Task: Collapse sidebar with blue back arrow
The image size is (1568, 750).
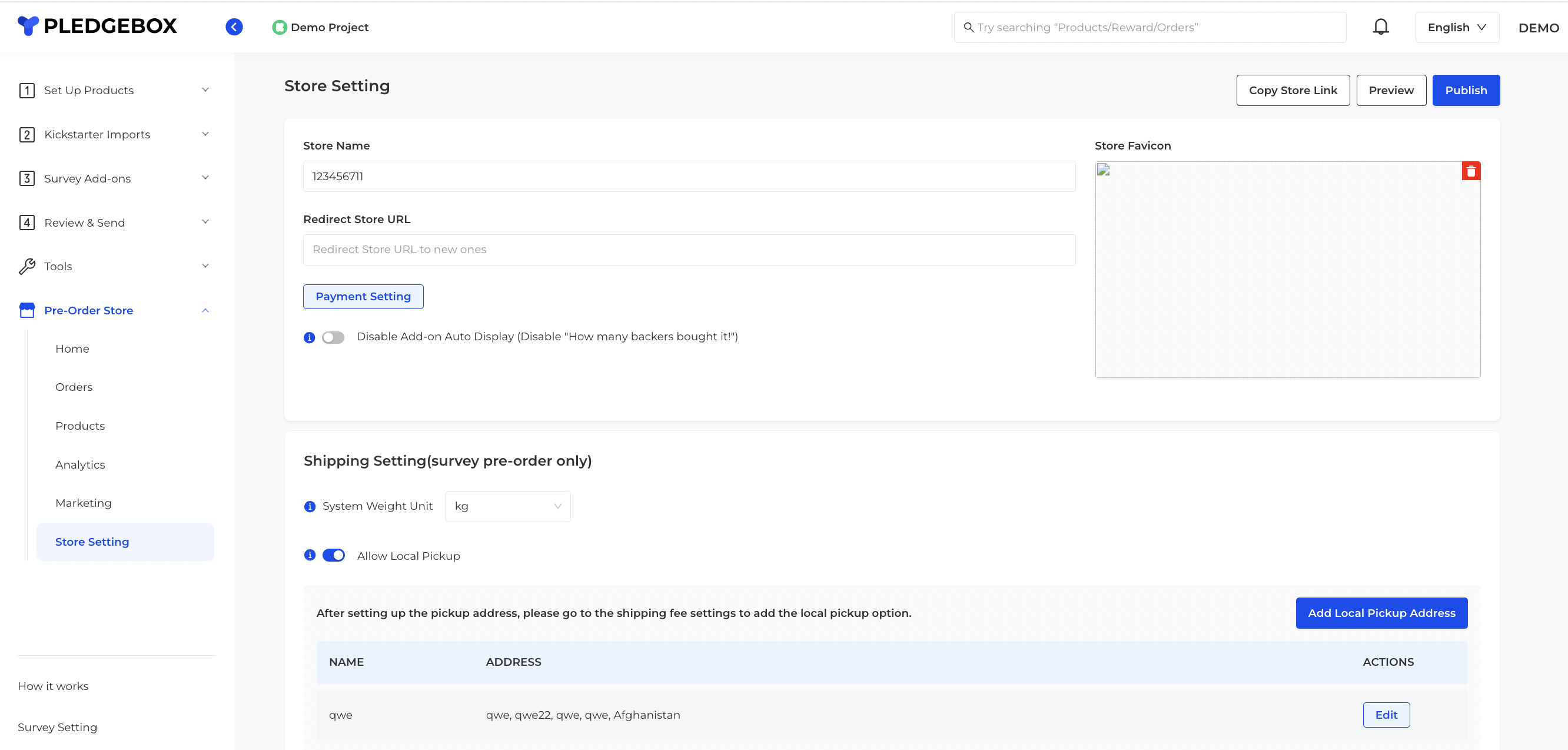Action: click(234, 27)
